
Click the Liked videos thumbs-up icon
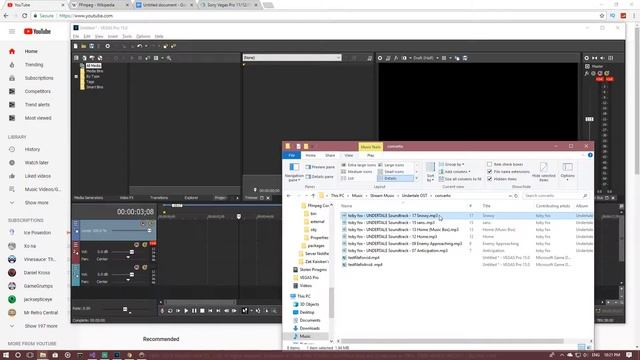12,176
